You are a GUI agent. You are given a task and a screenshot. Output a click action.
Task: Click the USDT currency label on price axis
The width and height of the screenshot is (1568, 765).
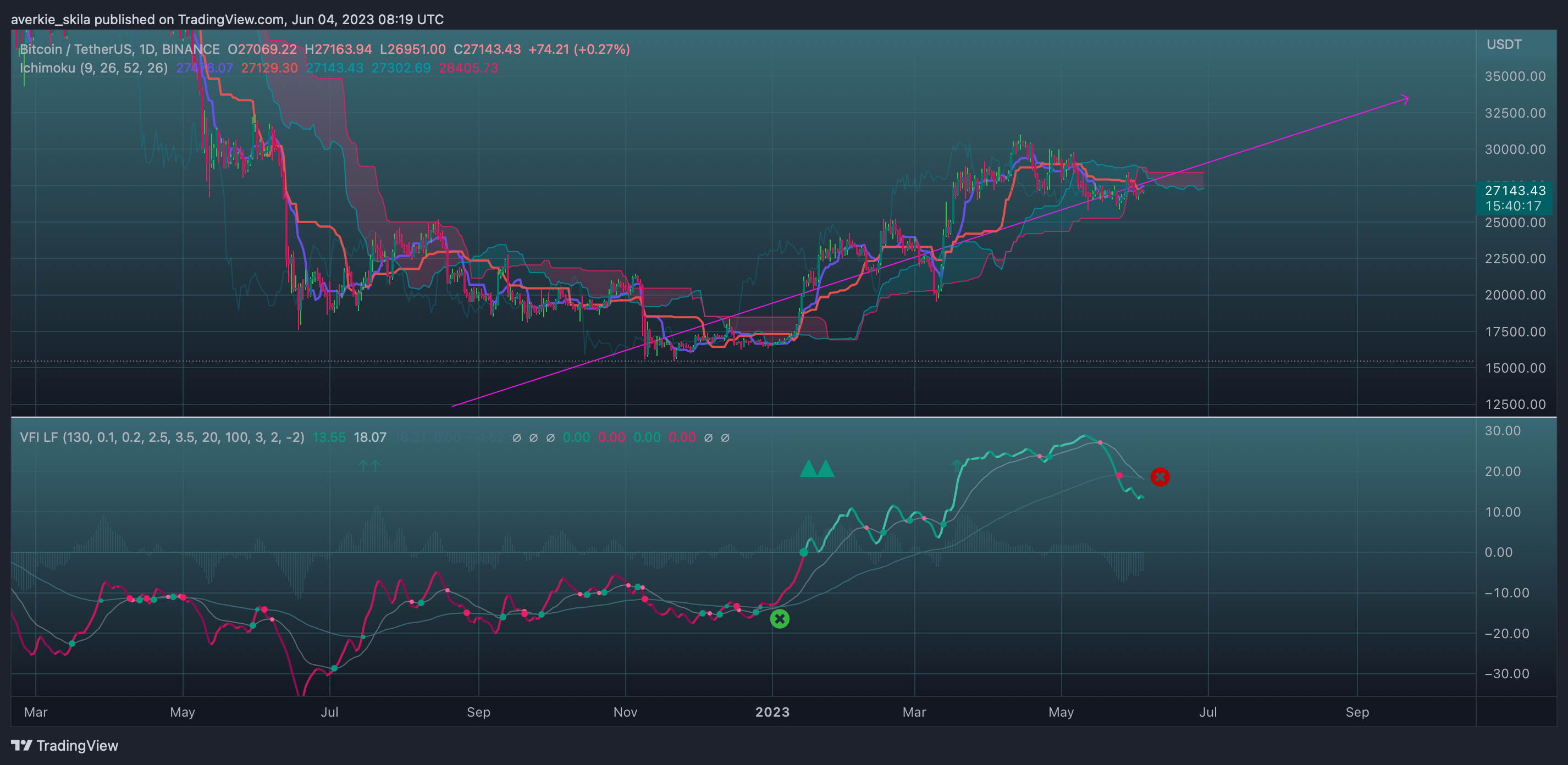[1504, 45]
